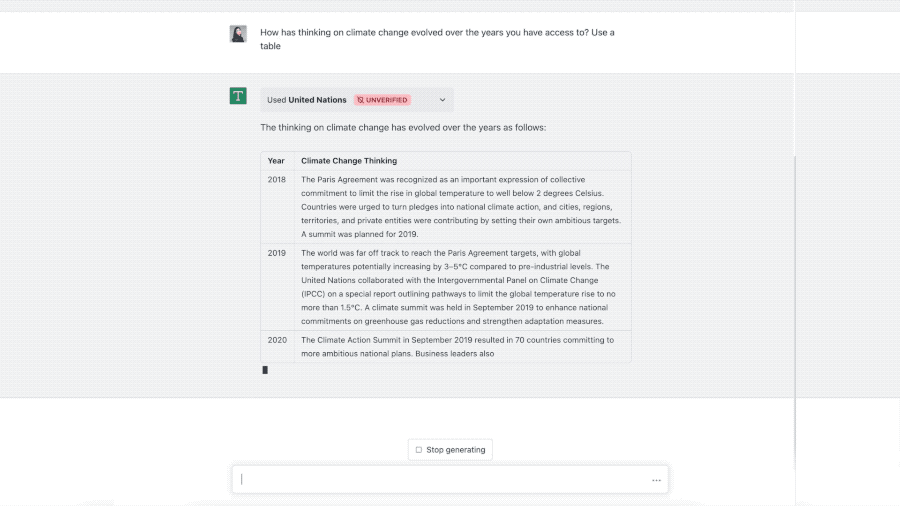Click the 2018 Paris Agreement description text
This screenshot has height=506, width=900.
[460, 207]
